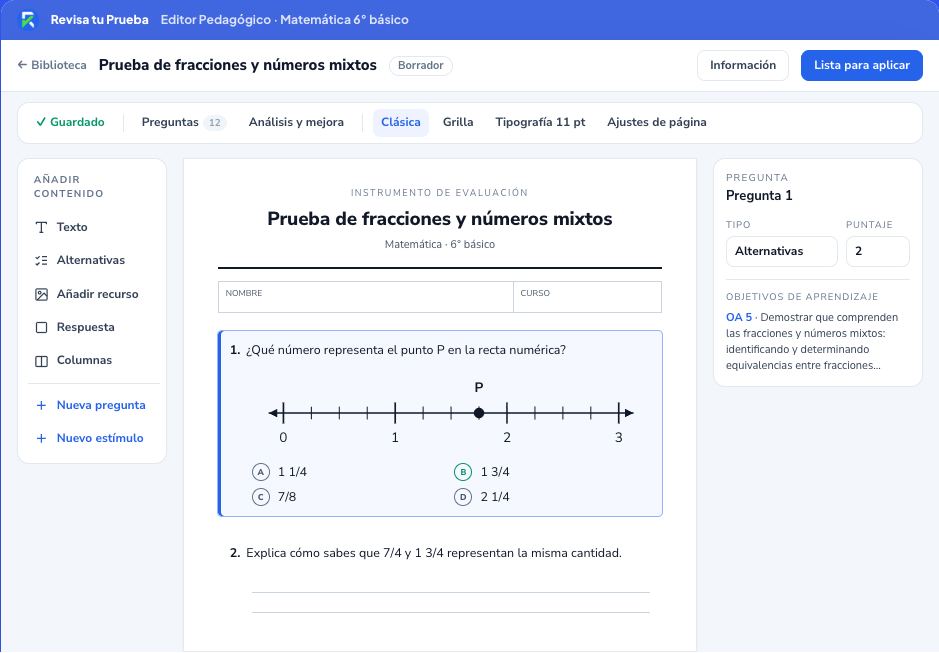Click answer text 2 1/4
This screenshot has height=653, width=939.
click(495, 497)
